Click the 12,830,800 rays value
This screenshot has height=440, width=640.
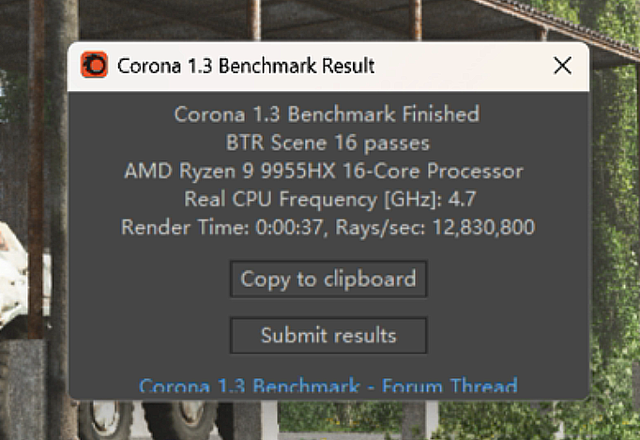pos(479,227)
